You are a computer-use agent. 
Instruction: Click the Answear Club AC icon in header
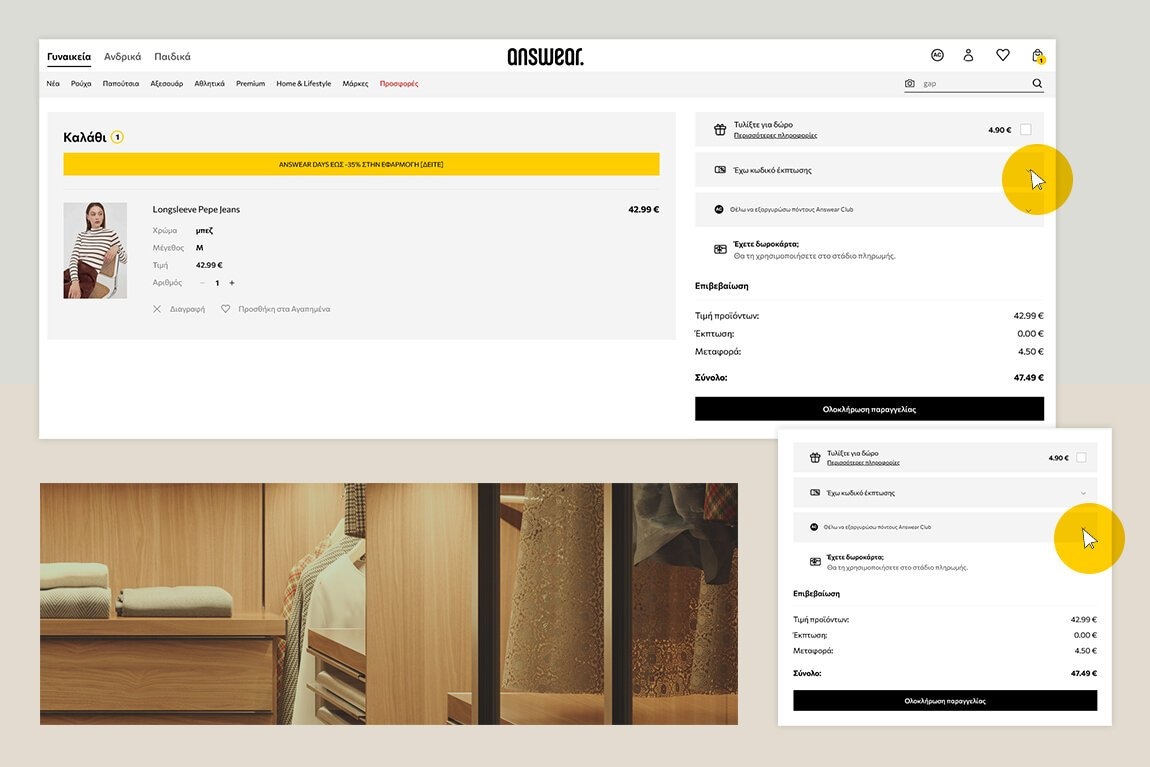pyautogui.click(x=937, y=55)
